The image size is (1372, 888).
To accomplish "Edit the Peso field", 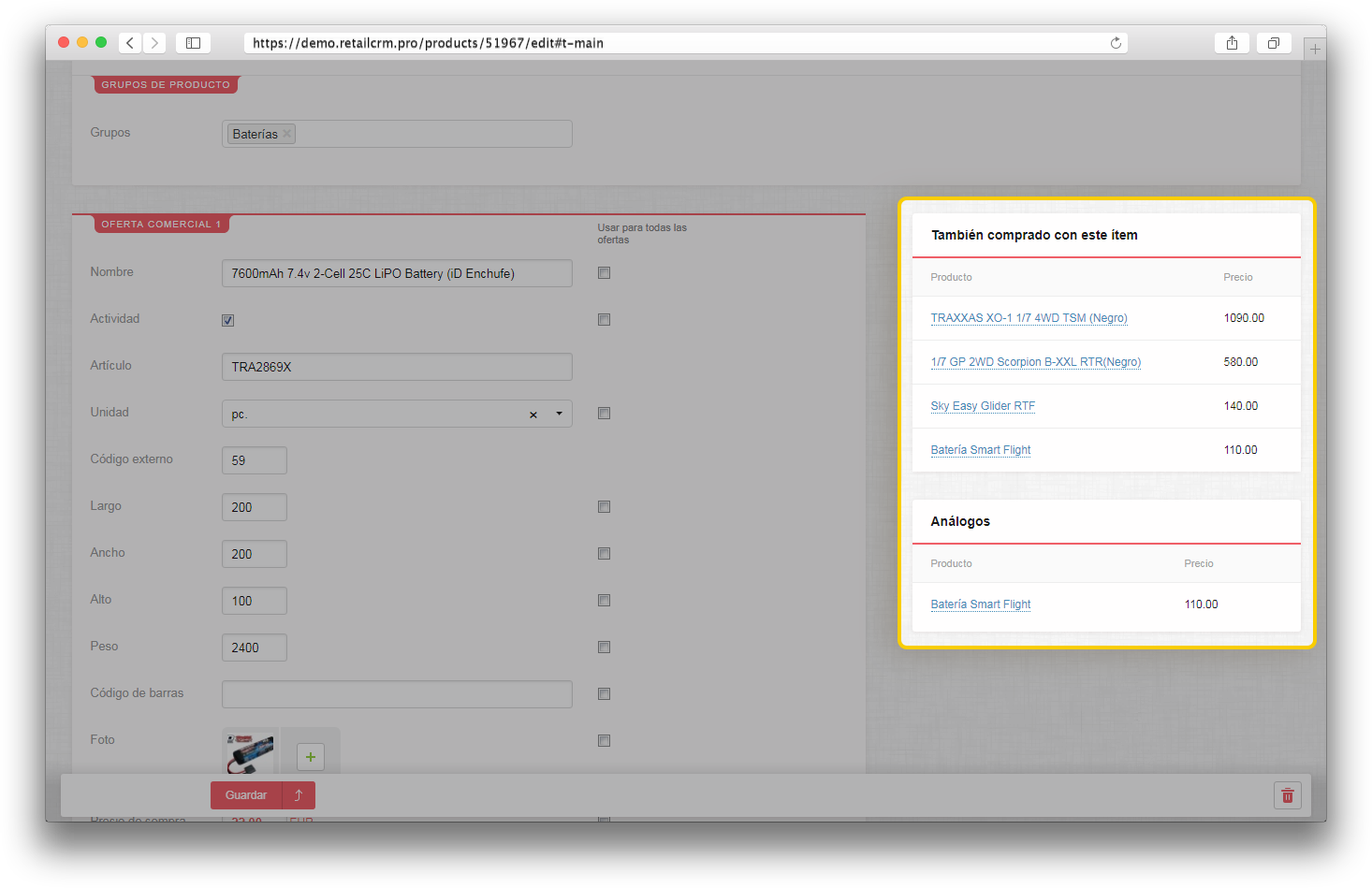I will tap(255, 648).
